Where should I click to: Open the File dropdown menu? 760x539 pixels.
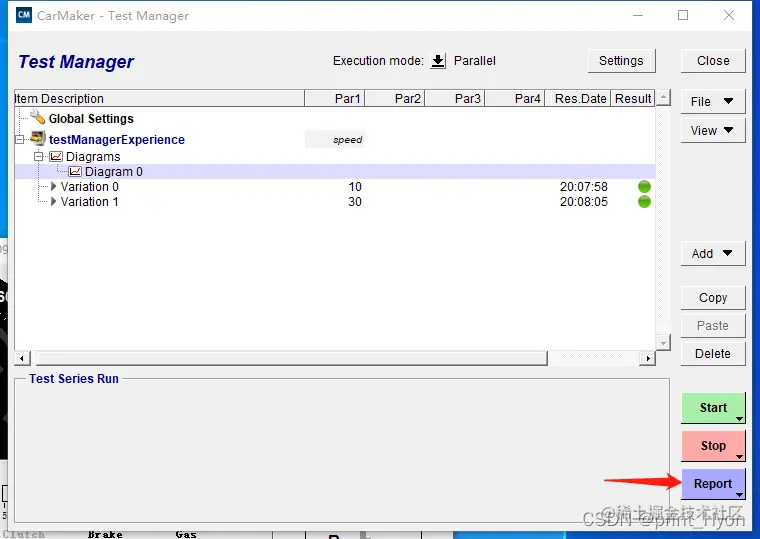pos(712,101)
